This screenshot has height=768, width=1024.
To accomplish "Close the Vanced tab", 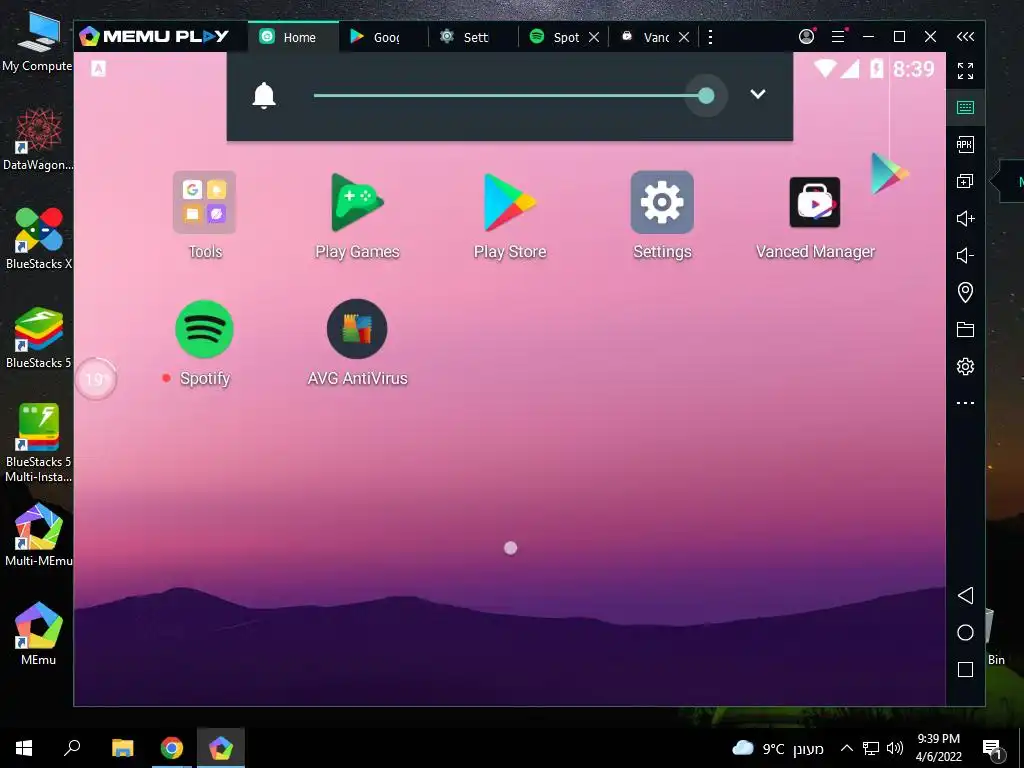I will click(684, 37).
